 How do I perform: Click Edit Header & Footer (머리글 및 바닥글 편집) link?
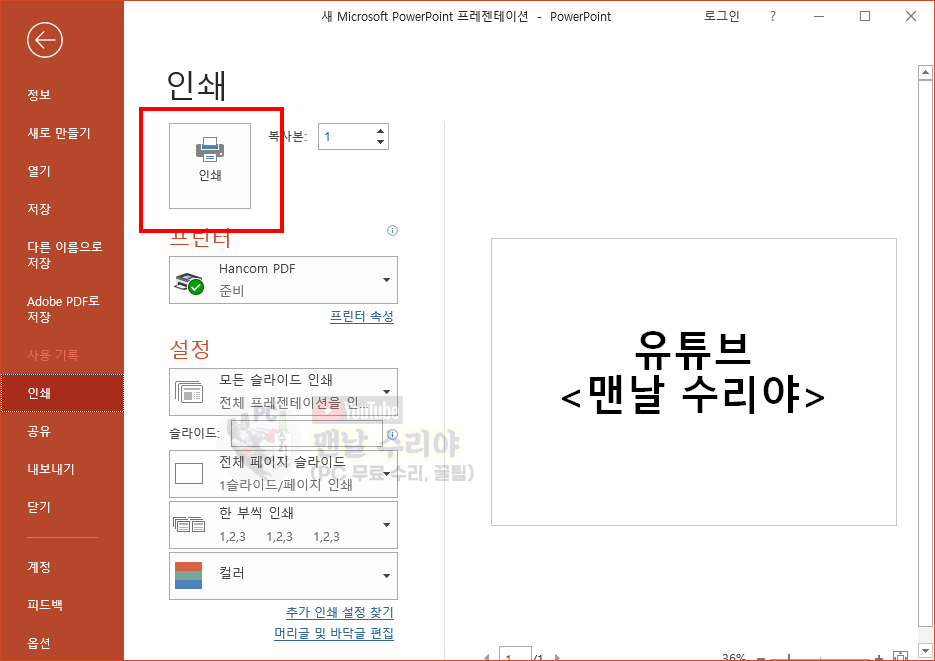coord(334,633)
